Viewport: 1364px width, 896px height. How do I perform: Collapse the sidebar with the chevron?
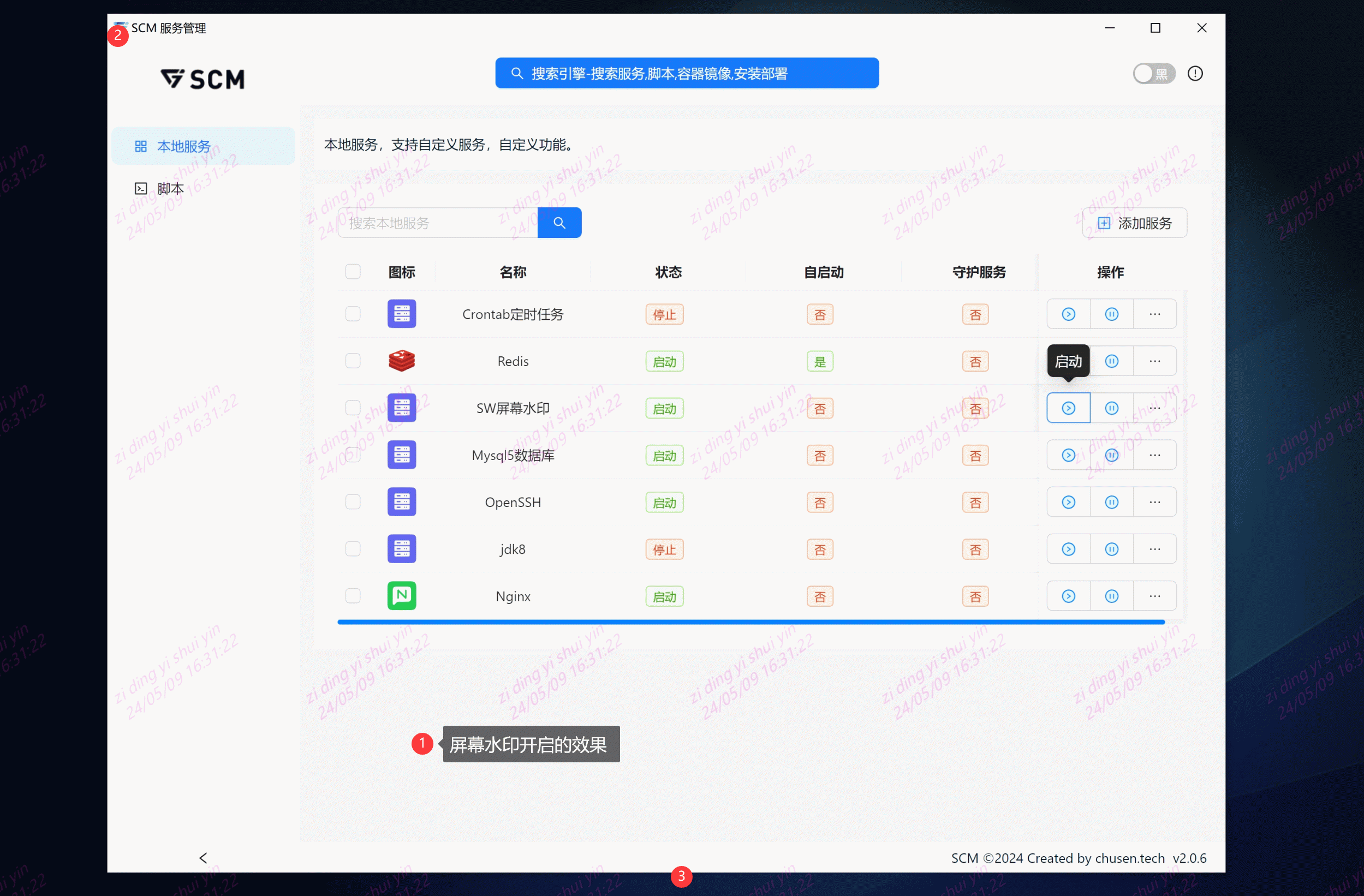click(x=204, y=858)
